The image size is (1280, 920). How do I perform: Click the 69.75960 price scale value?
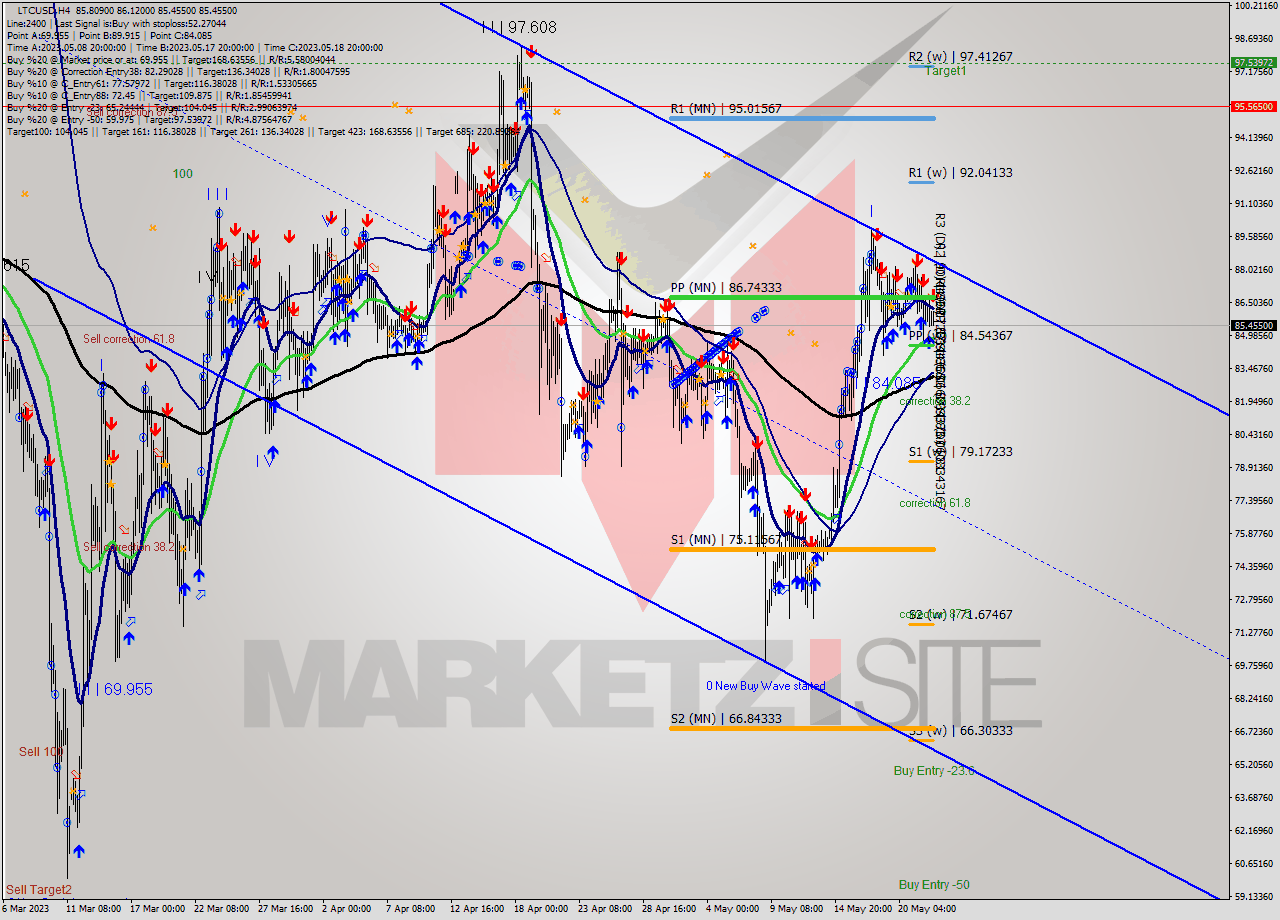(x=1253, y=665)
